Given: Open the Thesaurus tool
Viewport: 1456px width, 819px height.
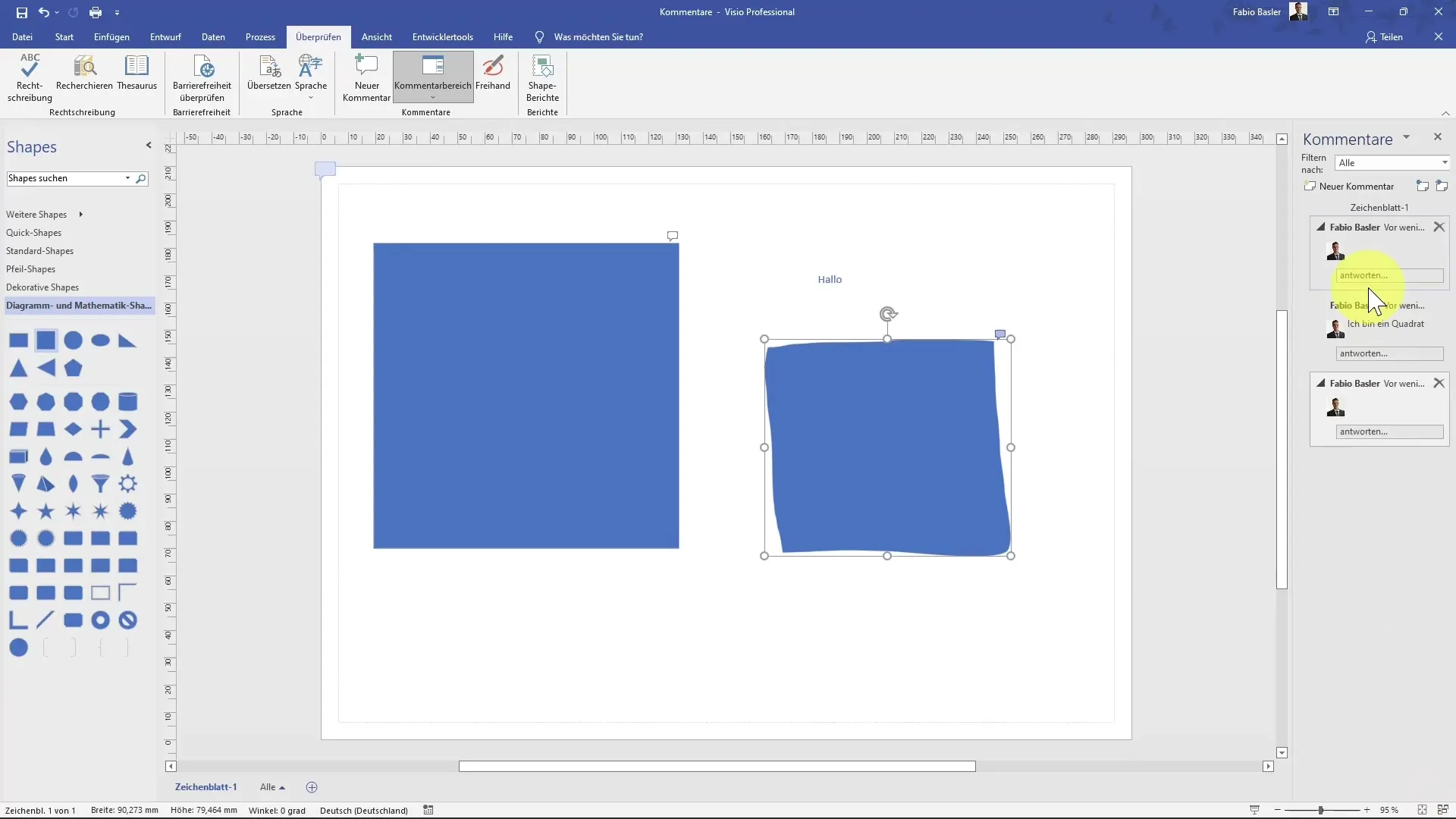Looking at the screenshot, I should pyautogui.click(x=136, y=73).
